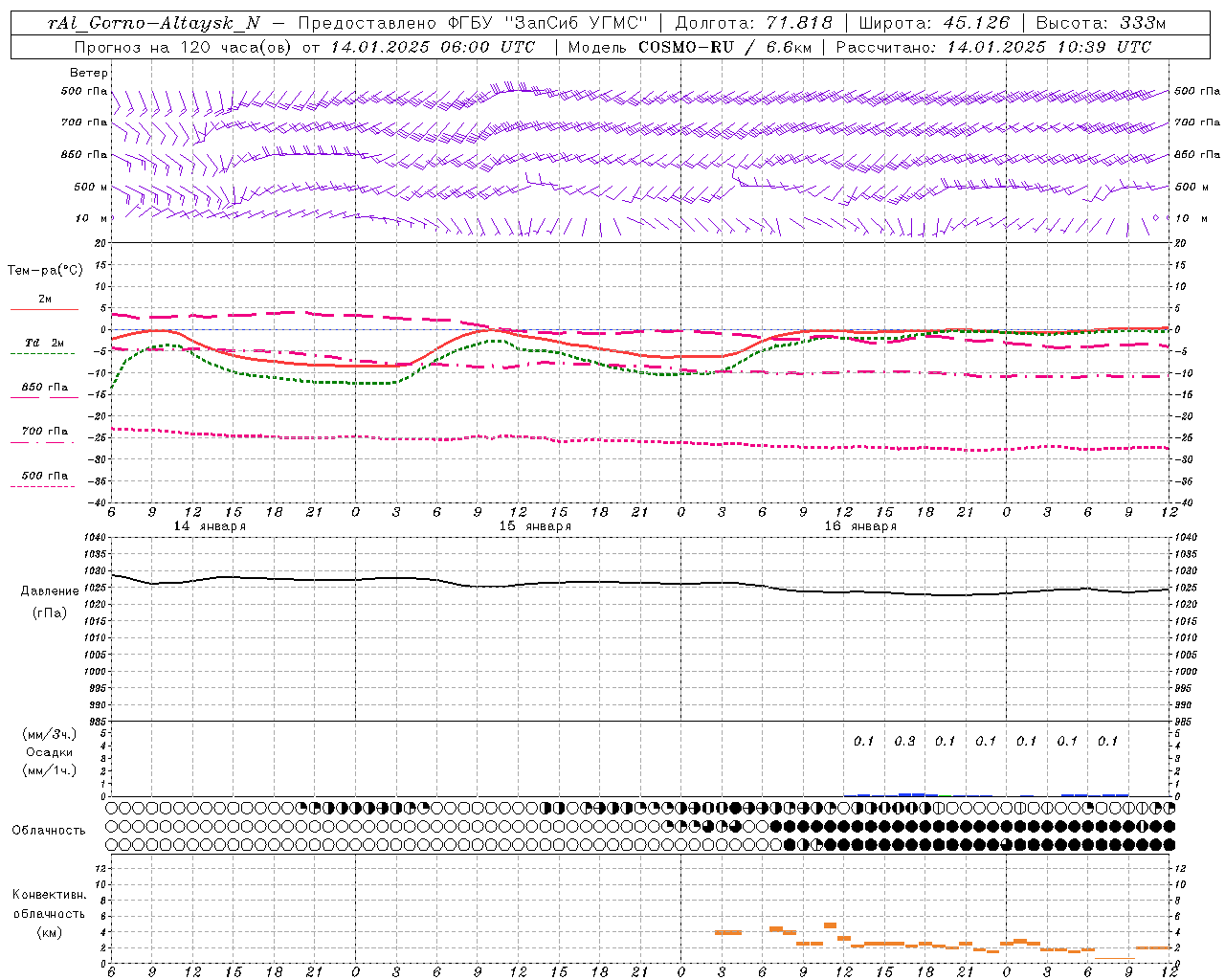1225x980 pixels.
Task: Click forecast start time '14.01.2025 06:00 UTC'
Action: [x=433, y=47]
